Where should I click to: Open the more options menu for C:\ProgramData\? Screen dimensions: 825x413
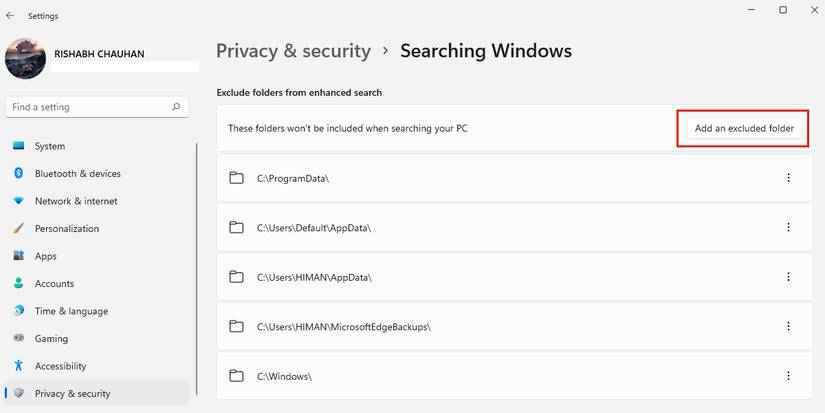788,178
